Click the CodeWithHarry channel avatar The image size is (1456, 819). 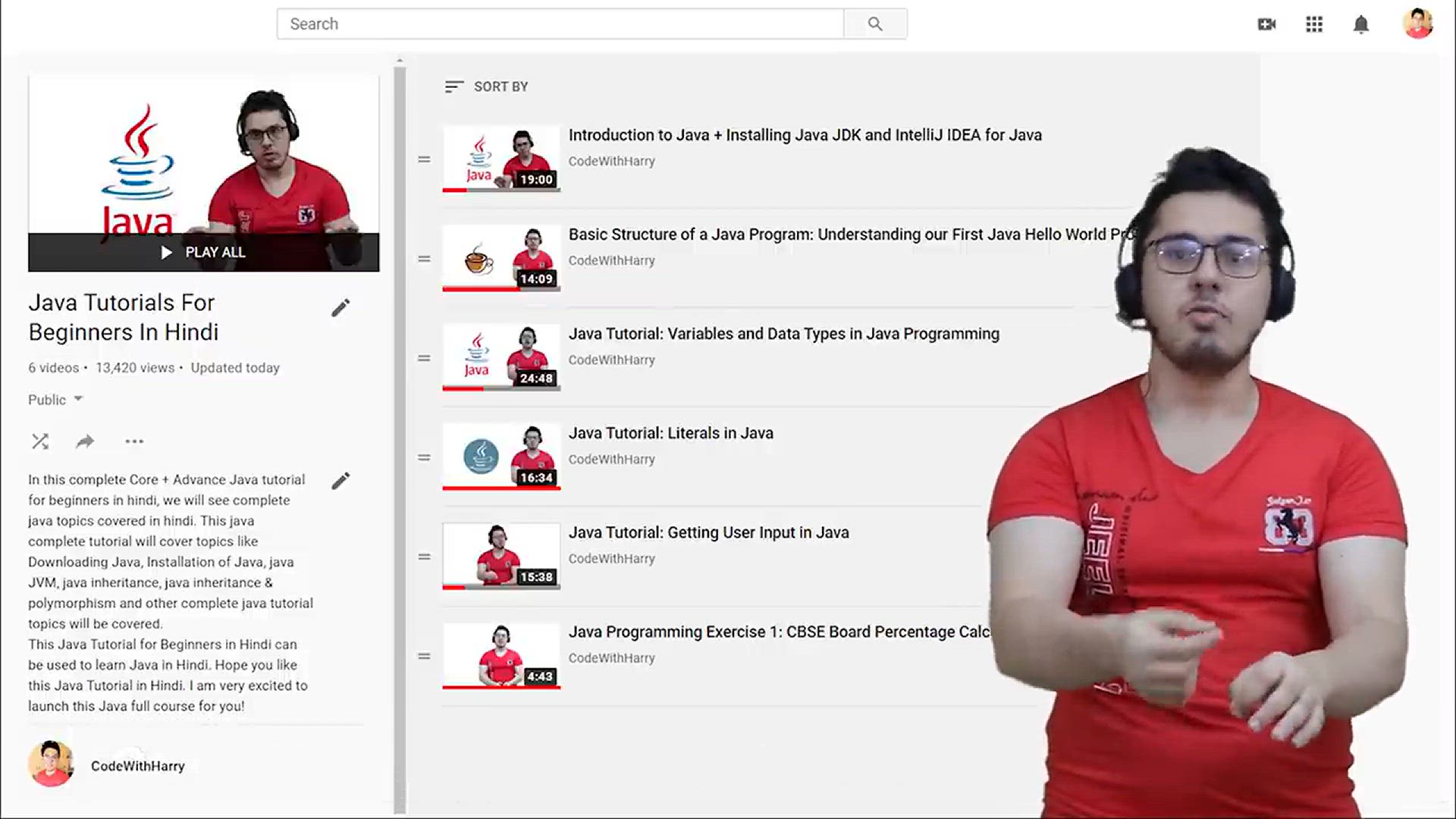(51, 764)
